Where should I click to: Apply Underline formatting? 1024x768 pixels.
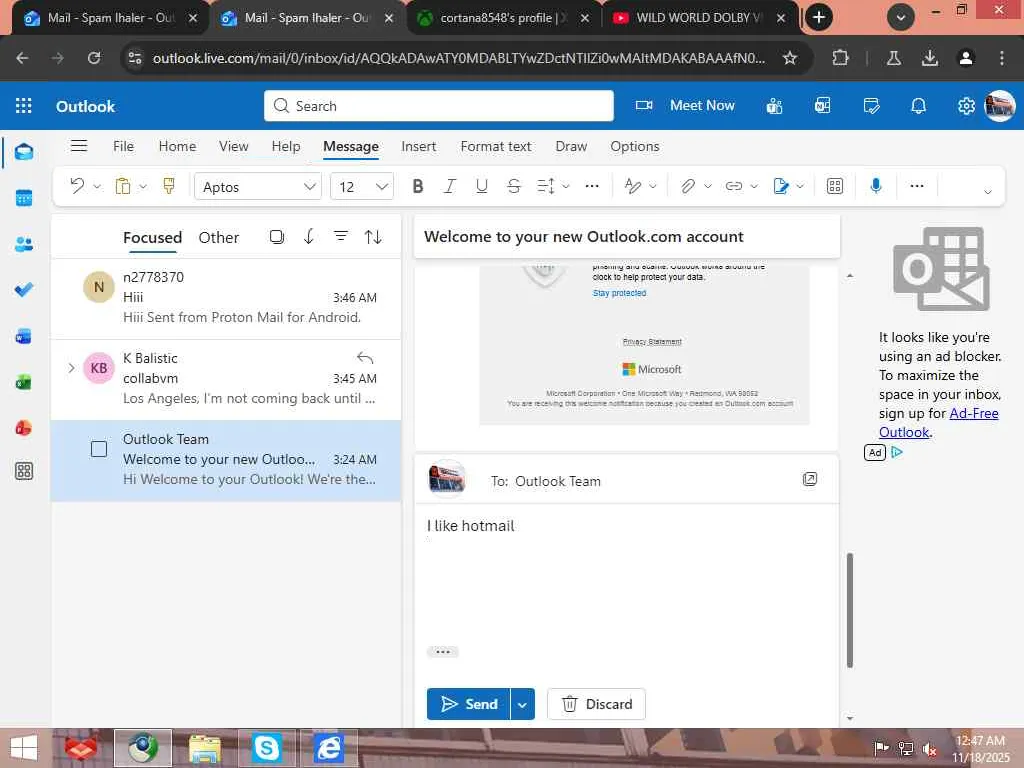(482, 186)
